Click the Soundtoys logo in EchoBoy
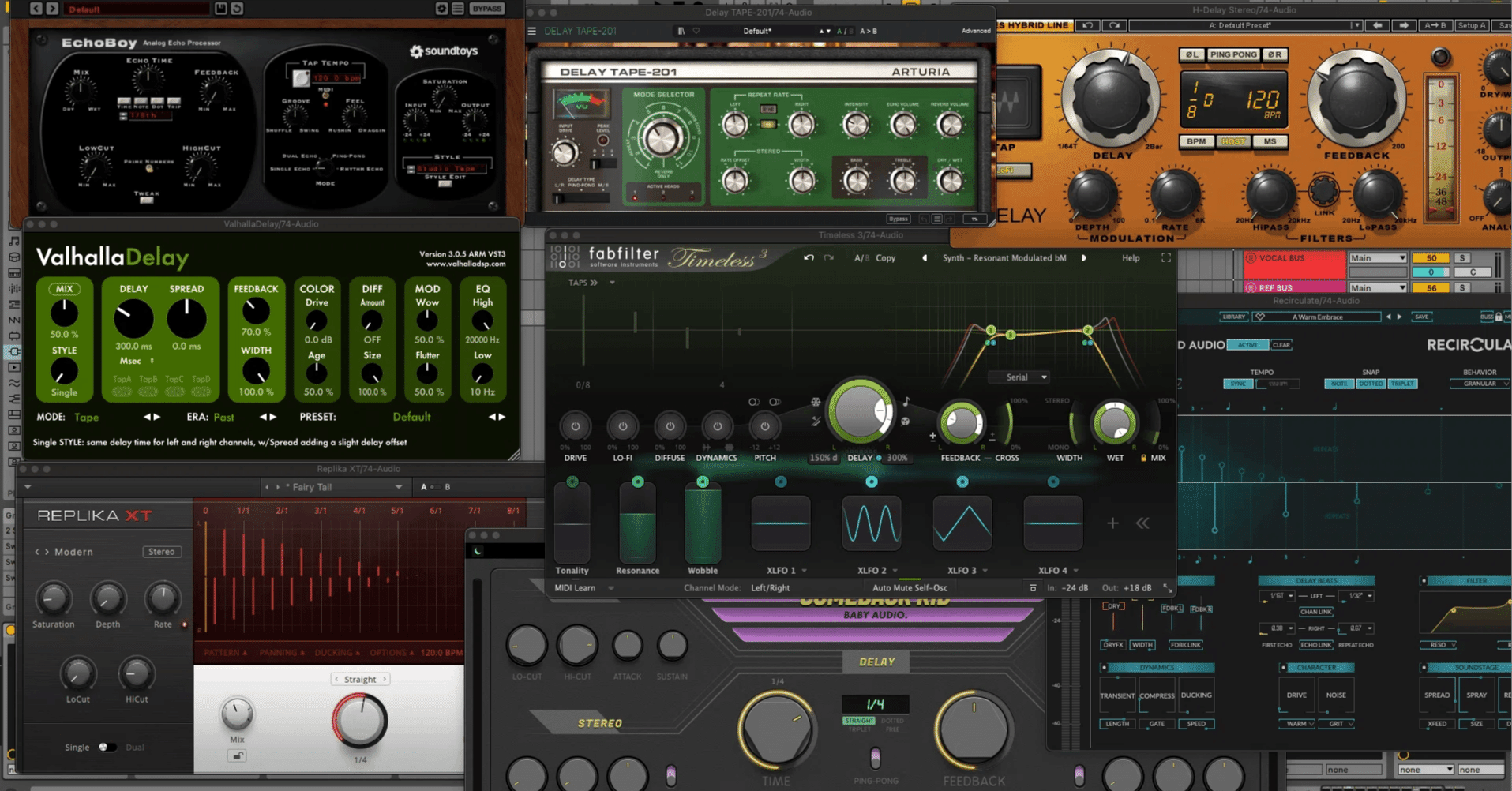 point(445,50)
